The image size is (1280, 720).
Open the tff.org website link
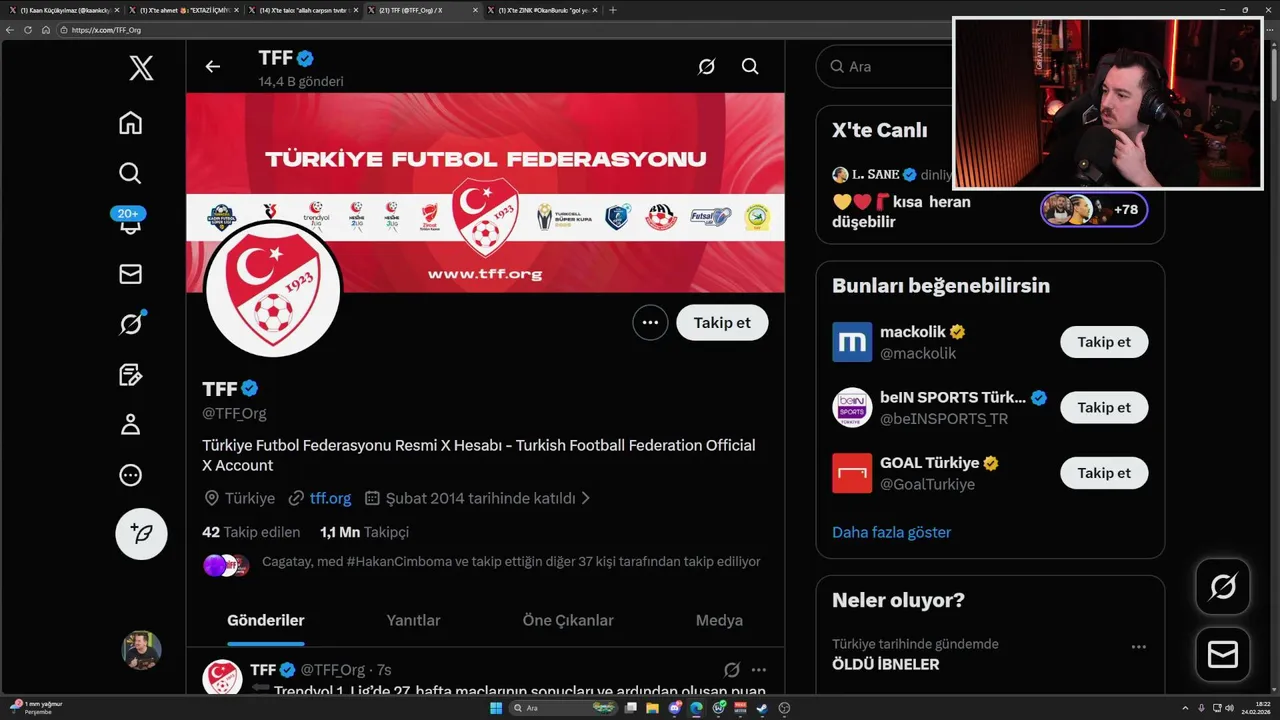(330, 498)
